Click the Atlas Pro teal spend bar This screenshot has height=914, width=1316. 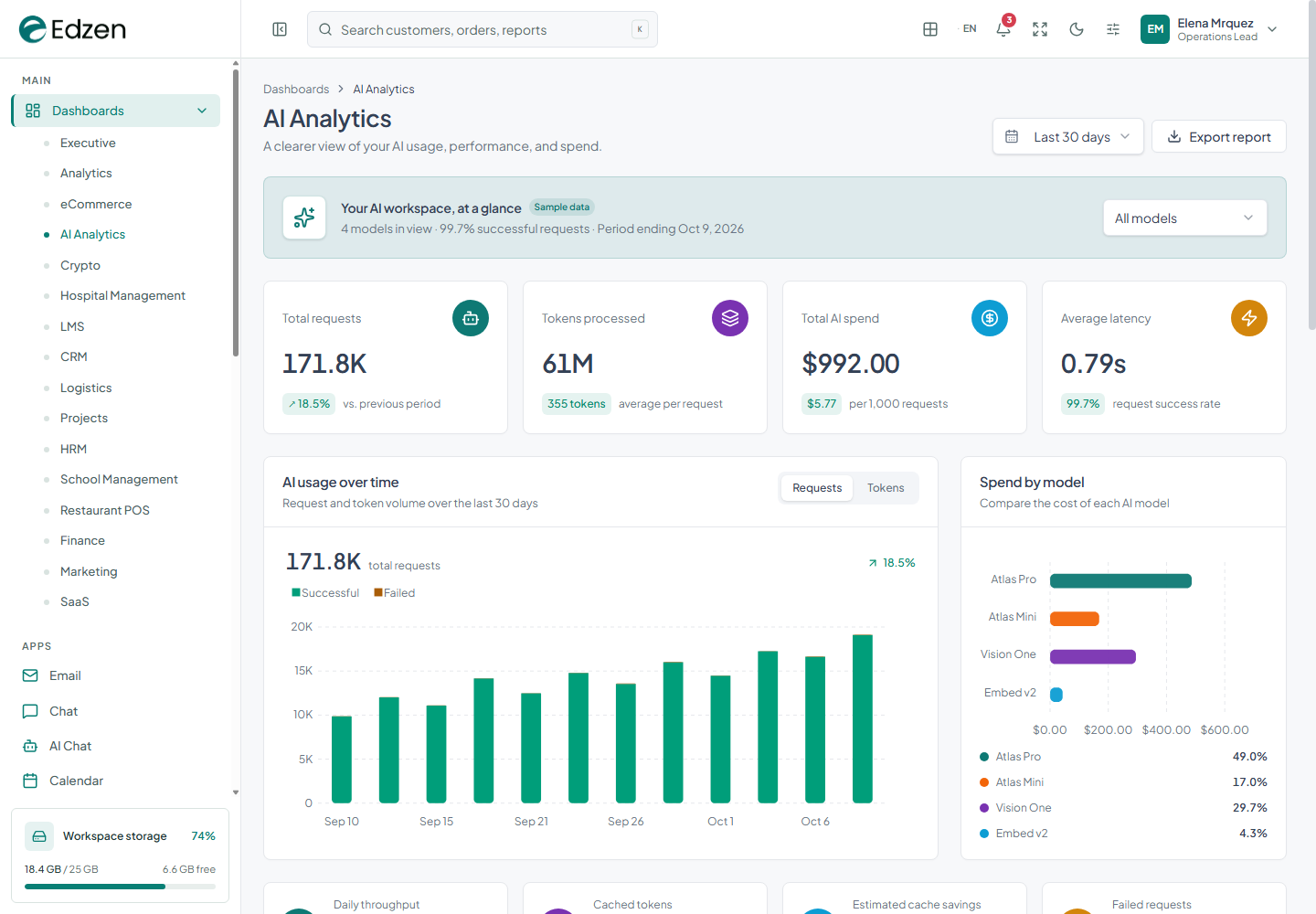tap(1120, 580)
